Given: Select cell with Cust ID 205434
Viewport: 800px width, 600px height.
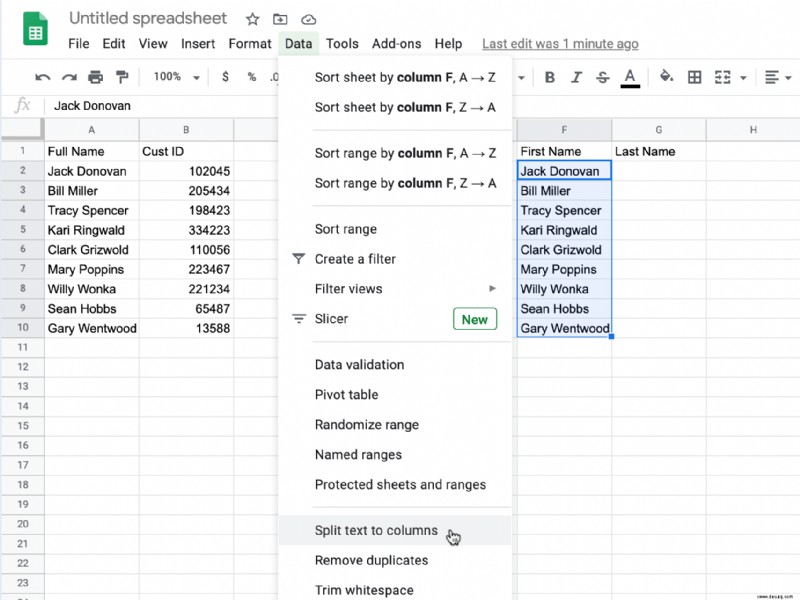Looking at the screenshot, I should pyautogui.click(x=186, y=191).
